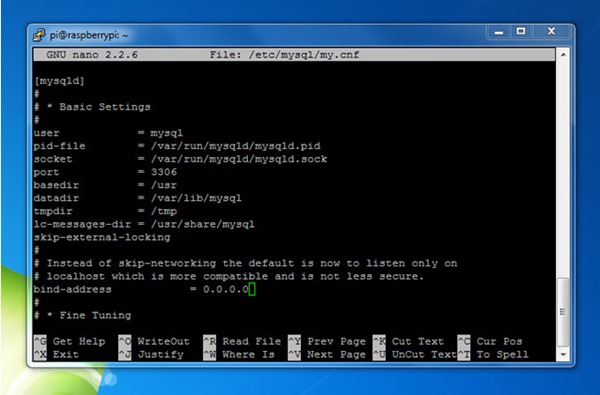Click the 'File: /etc/mysql/my.cnf' header
This screenshot has width=600, height=395.
284,55
